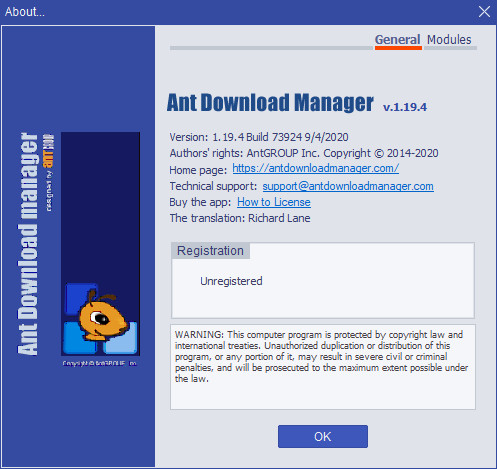Click the translation Richard Lane line
Screen dimensions: 497x469
click(240, 218)
